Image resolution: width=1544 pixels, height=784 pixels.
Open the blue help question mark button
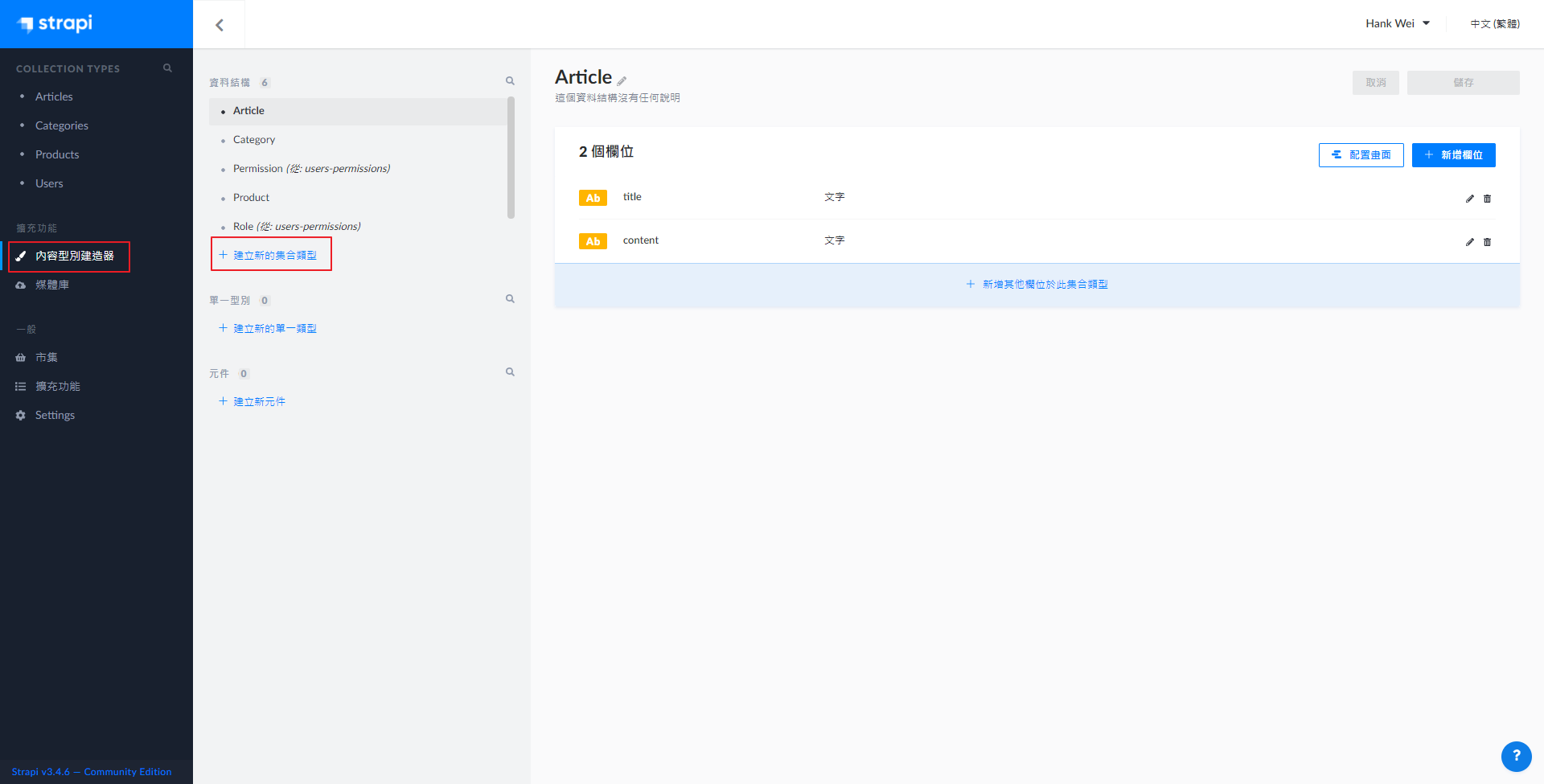(1516, 756)
